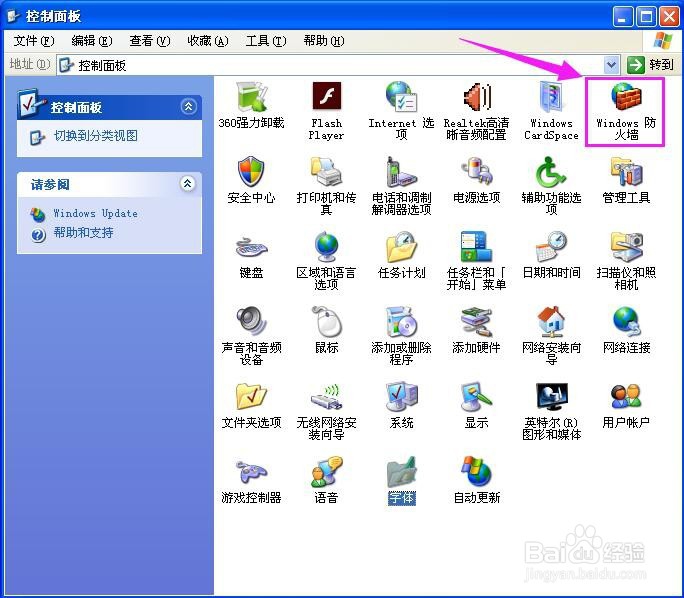
Task: Open the 360强力卸载 icon
Action: (251, 97)
